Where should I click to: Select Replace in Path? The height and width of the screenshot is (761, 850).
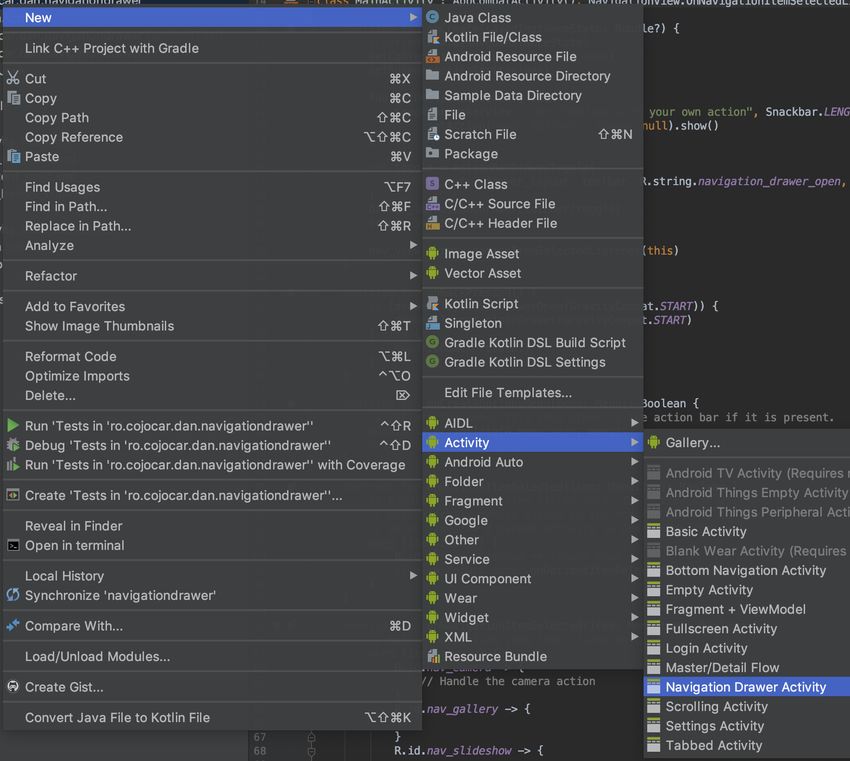pos(212,226)
